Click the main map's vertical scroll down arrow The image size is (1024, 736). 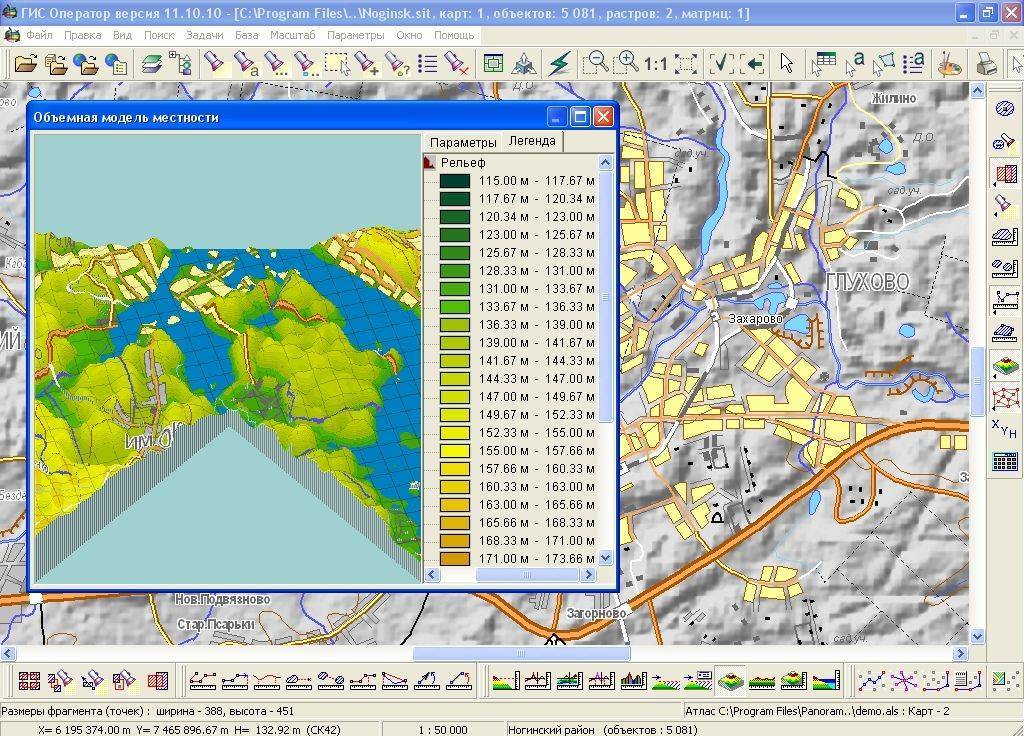[x=977, y=635]
